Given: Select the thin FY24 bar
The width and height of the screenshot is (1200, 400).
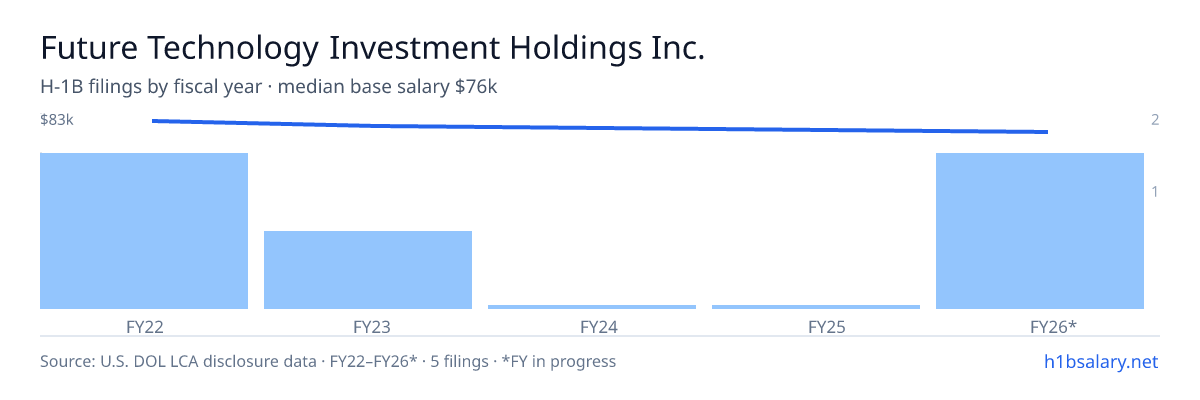Looking at the screenshot, I should [592, 307].
